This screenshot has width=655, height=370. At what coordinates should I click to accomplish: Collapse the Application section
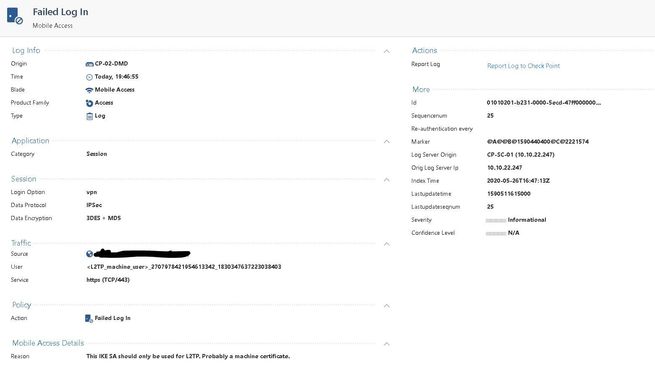387,142
